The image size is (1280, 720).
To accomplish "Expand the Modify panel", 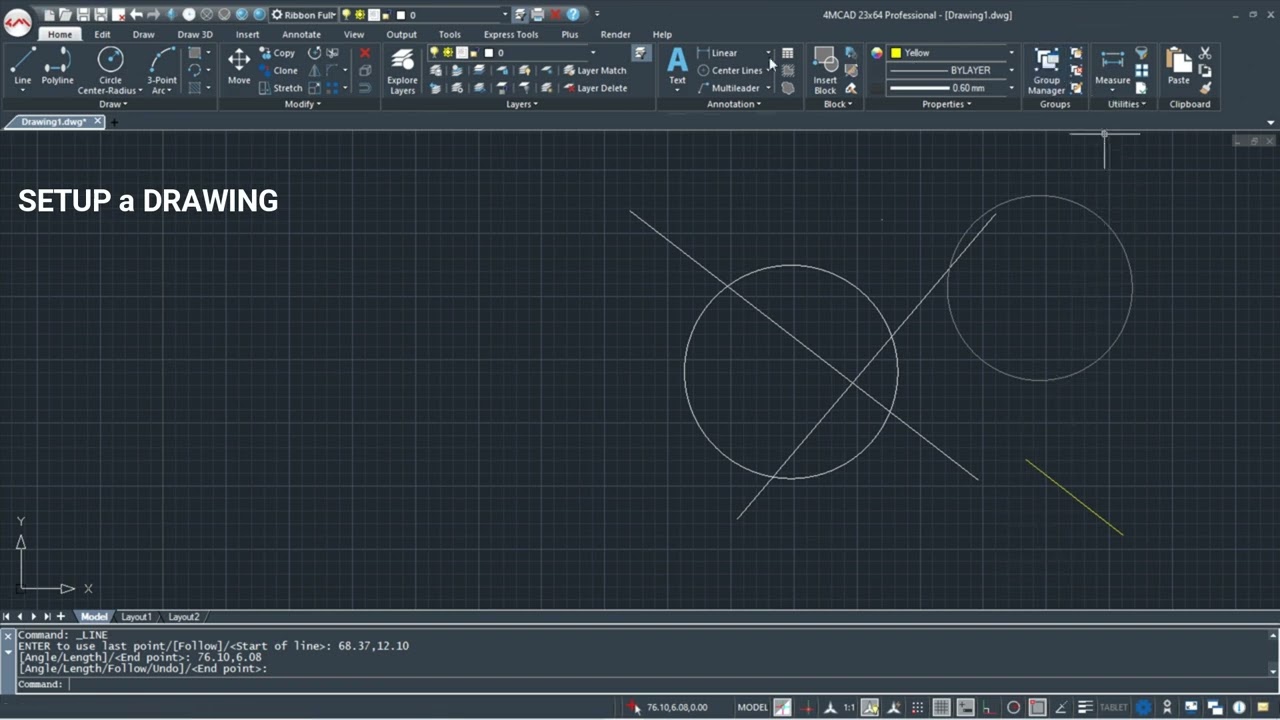I will [302, 104].
